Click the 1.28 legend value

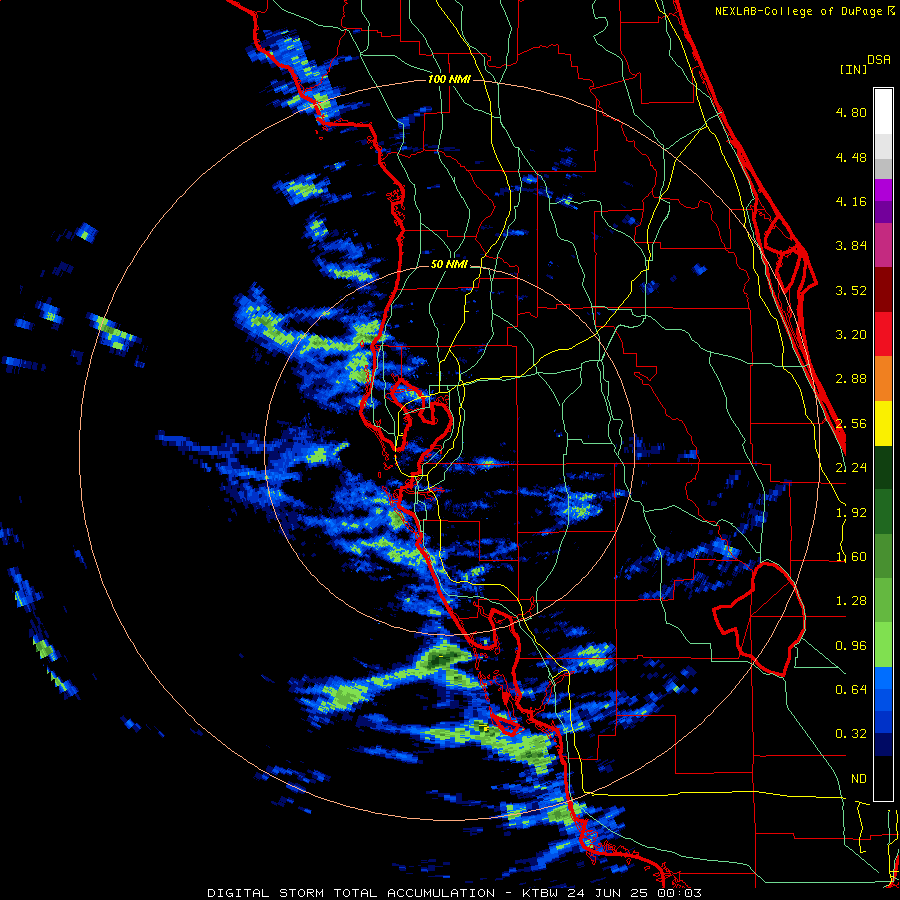point(851,601)
